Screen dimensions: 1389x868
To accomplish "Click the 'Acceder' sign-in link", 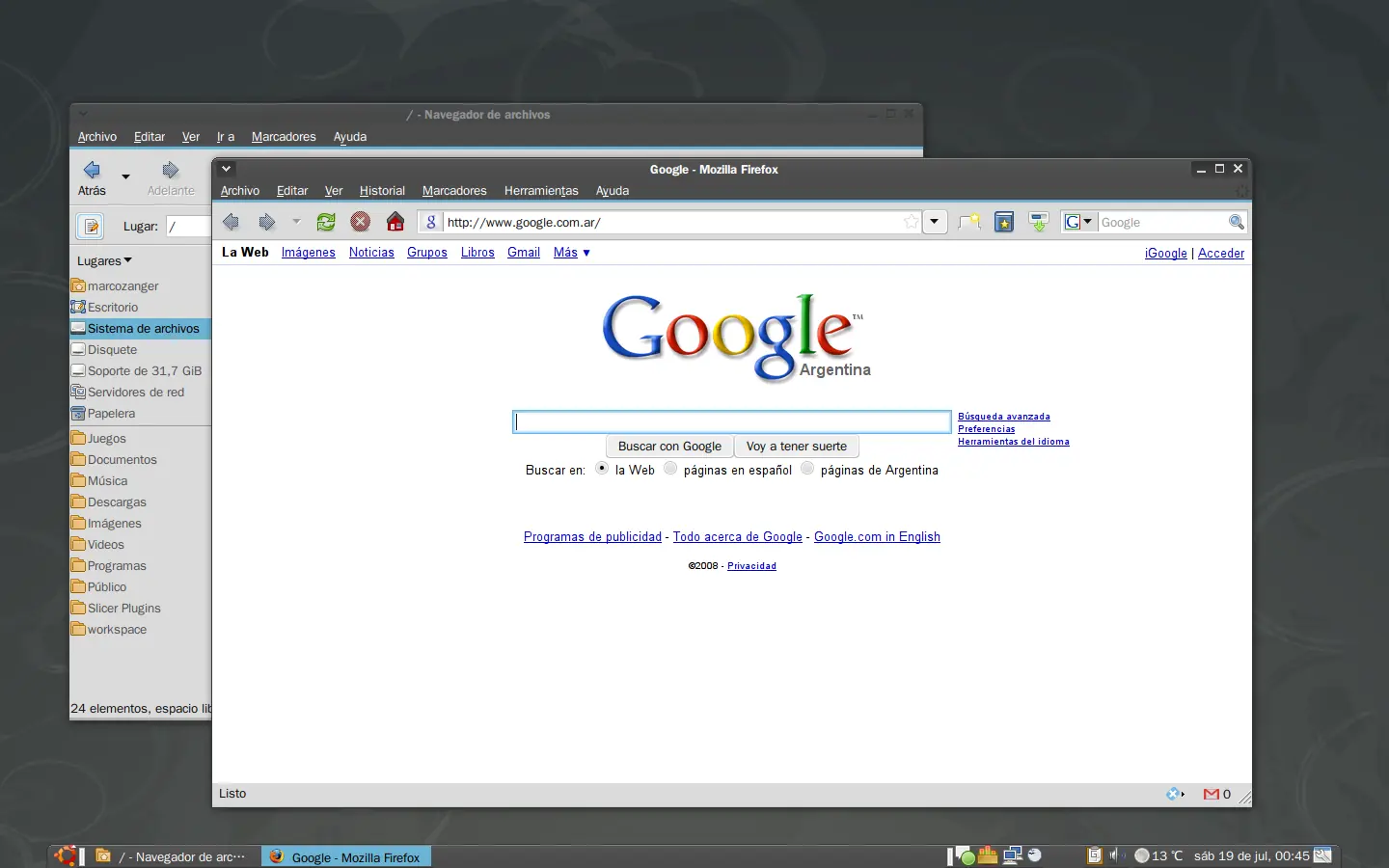I will (x=1221, y=254).
